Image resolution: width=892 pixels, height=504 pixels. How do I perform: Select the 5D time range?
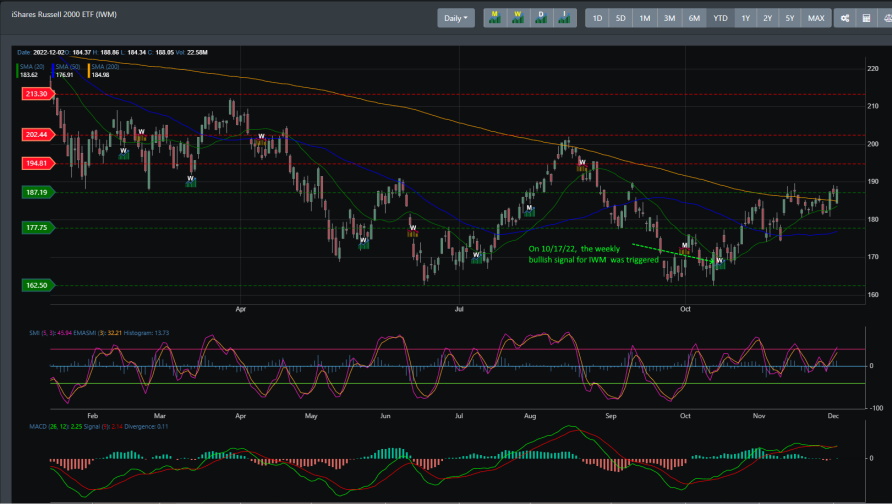[x=621, y=18]
